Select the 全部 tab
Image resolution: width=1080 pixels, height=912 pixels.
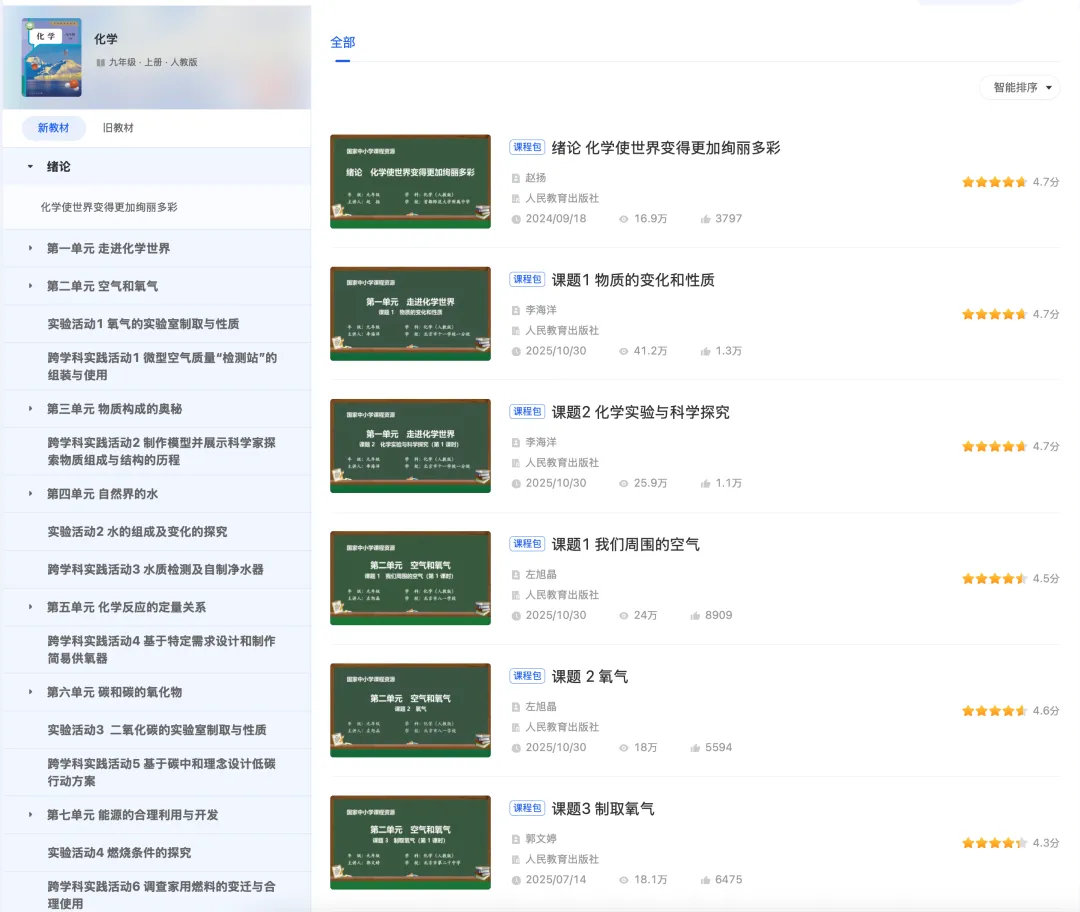(342, 43)
